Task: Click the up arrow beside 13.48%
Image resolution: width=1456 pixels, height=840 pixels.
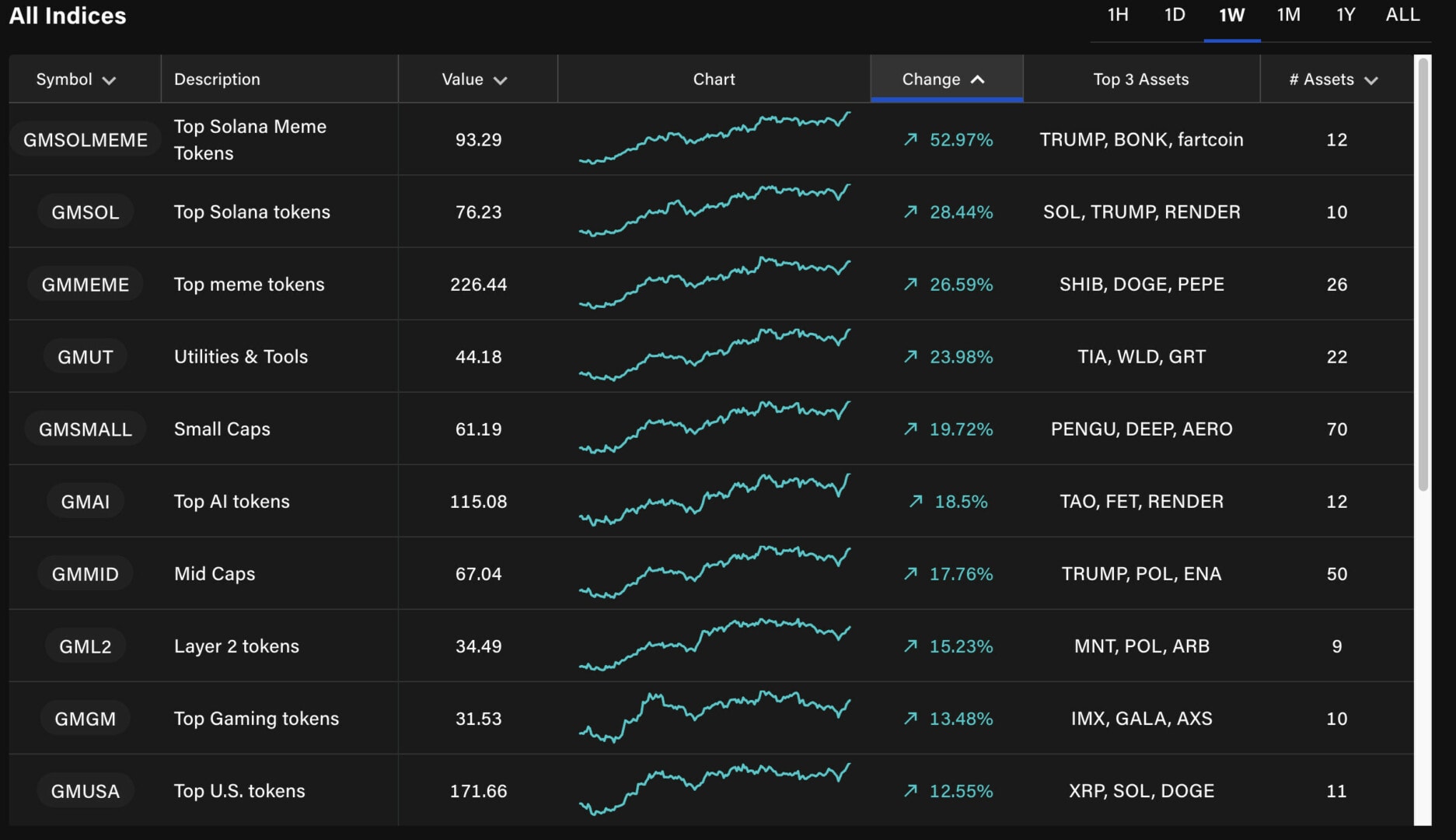Action: [x=910, y=718]
